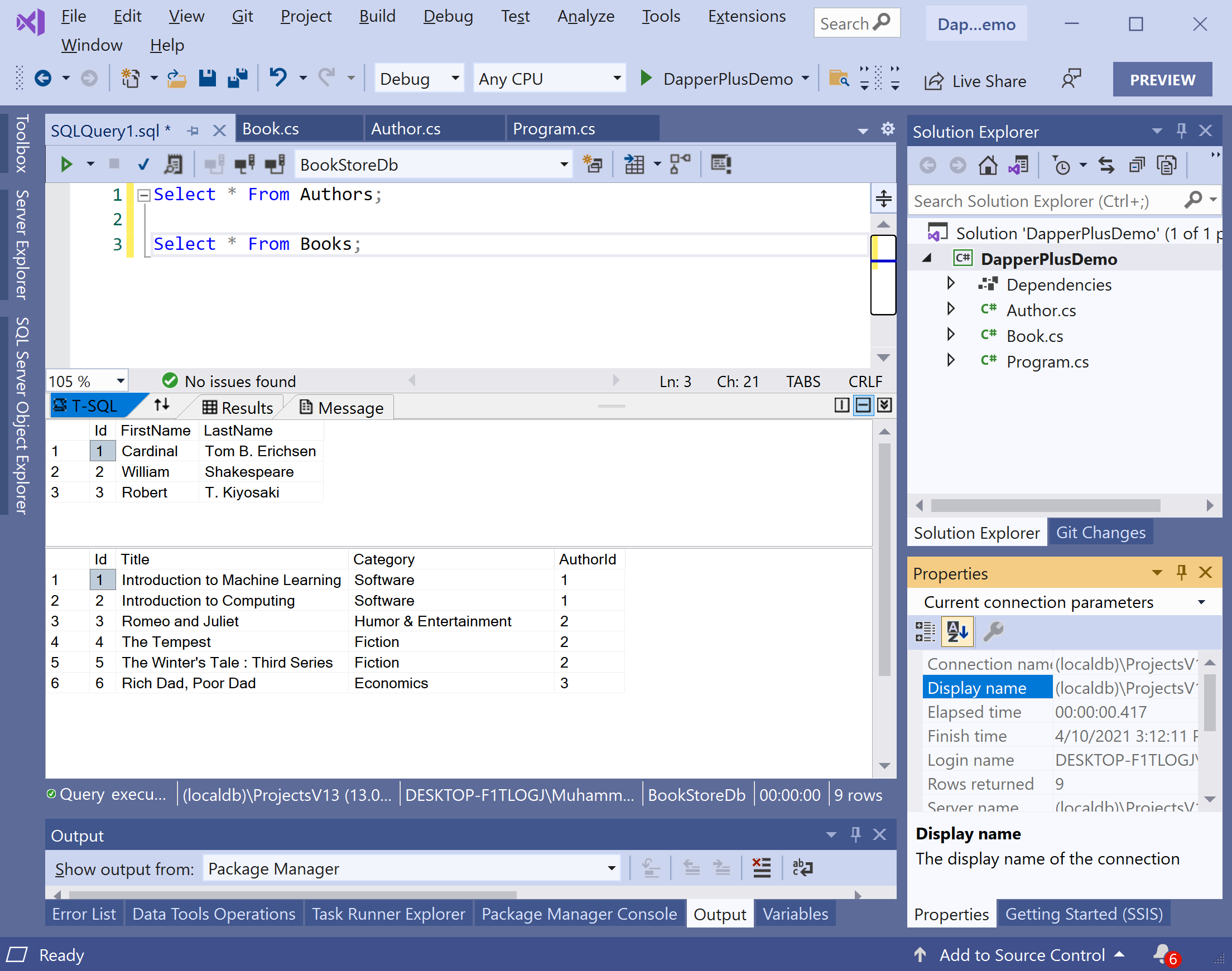This screenshot has height=971, width=1232.
Task: Click the Alphabetical sort icon in Properties
Action: pyautogui.click(x=957, y=631)
